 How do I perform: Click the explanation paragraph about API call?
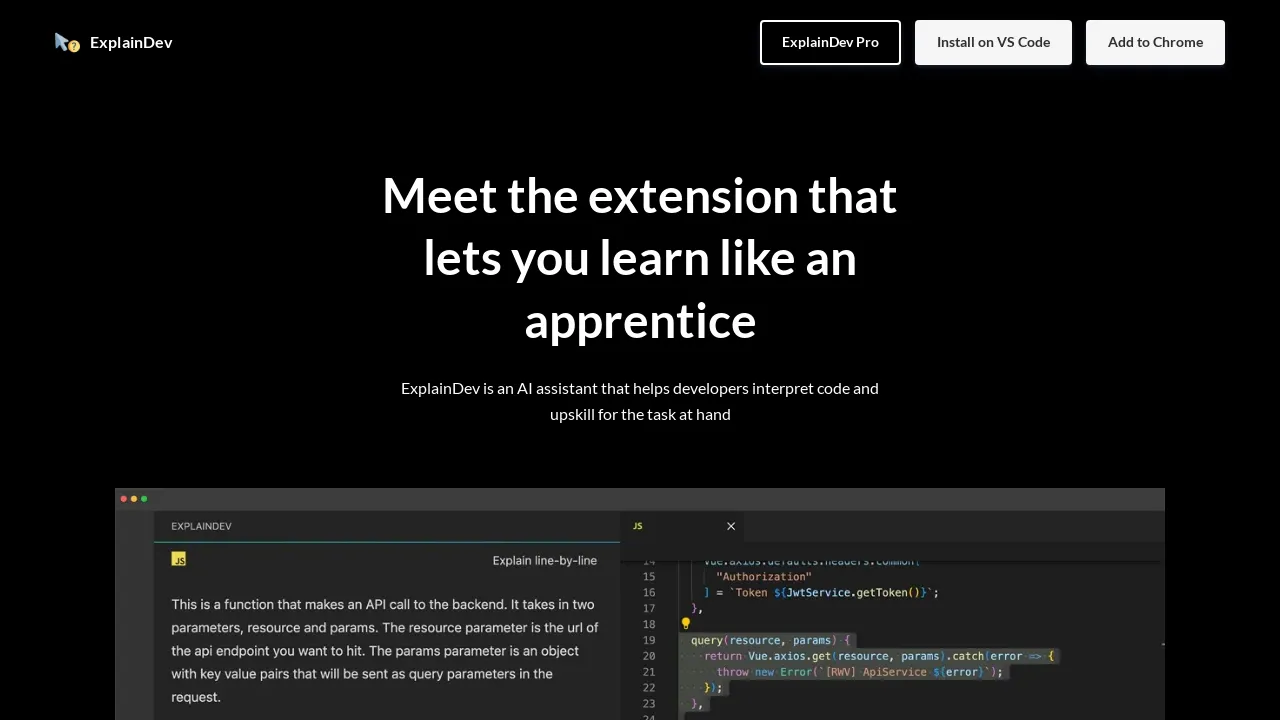(x=385, y=650)
